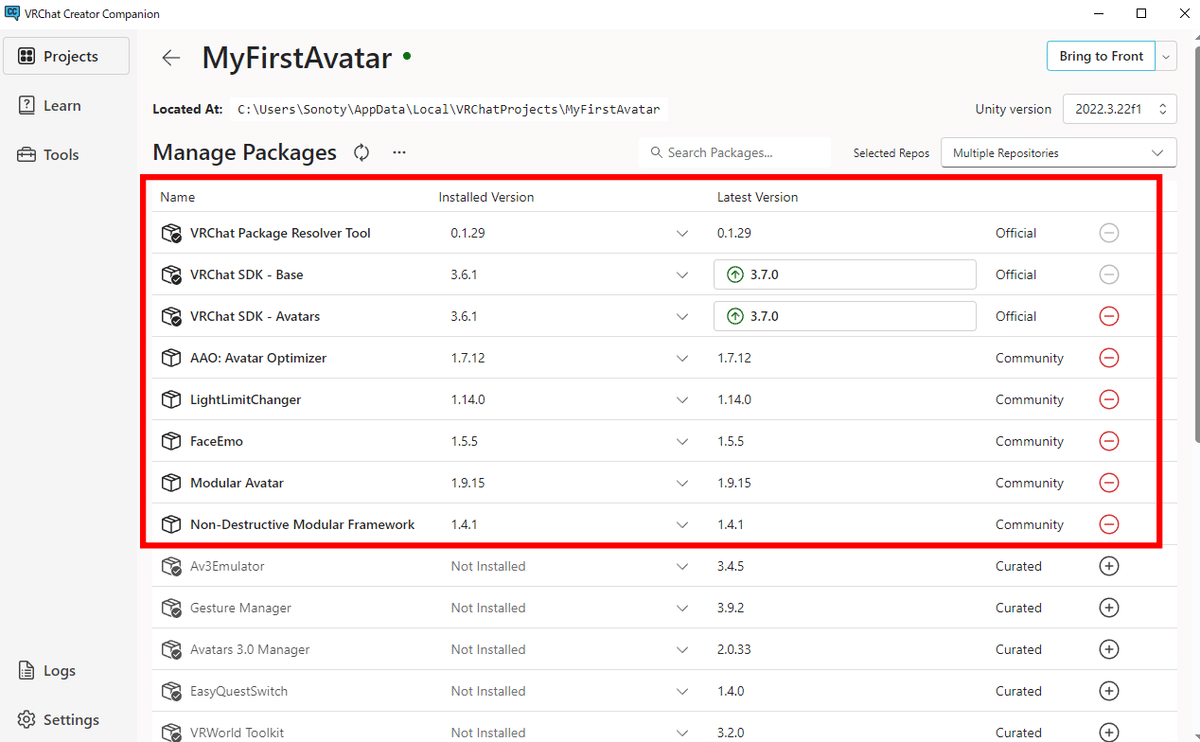Add Av3Emulator with plus icon

1109,566
